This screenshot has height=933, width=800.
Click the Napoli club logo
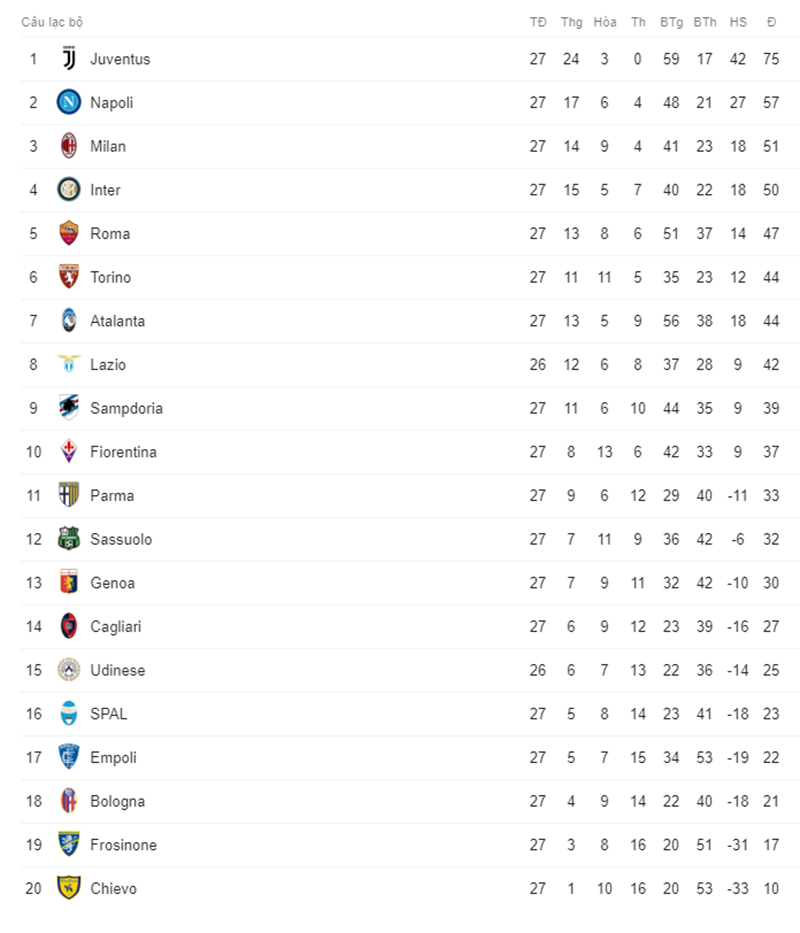[69, 102]
